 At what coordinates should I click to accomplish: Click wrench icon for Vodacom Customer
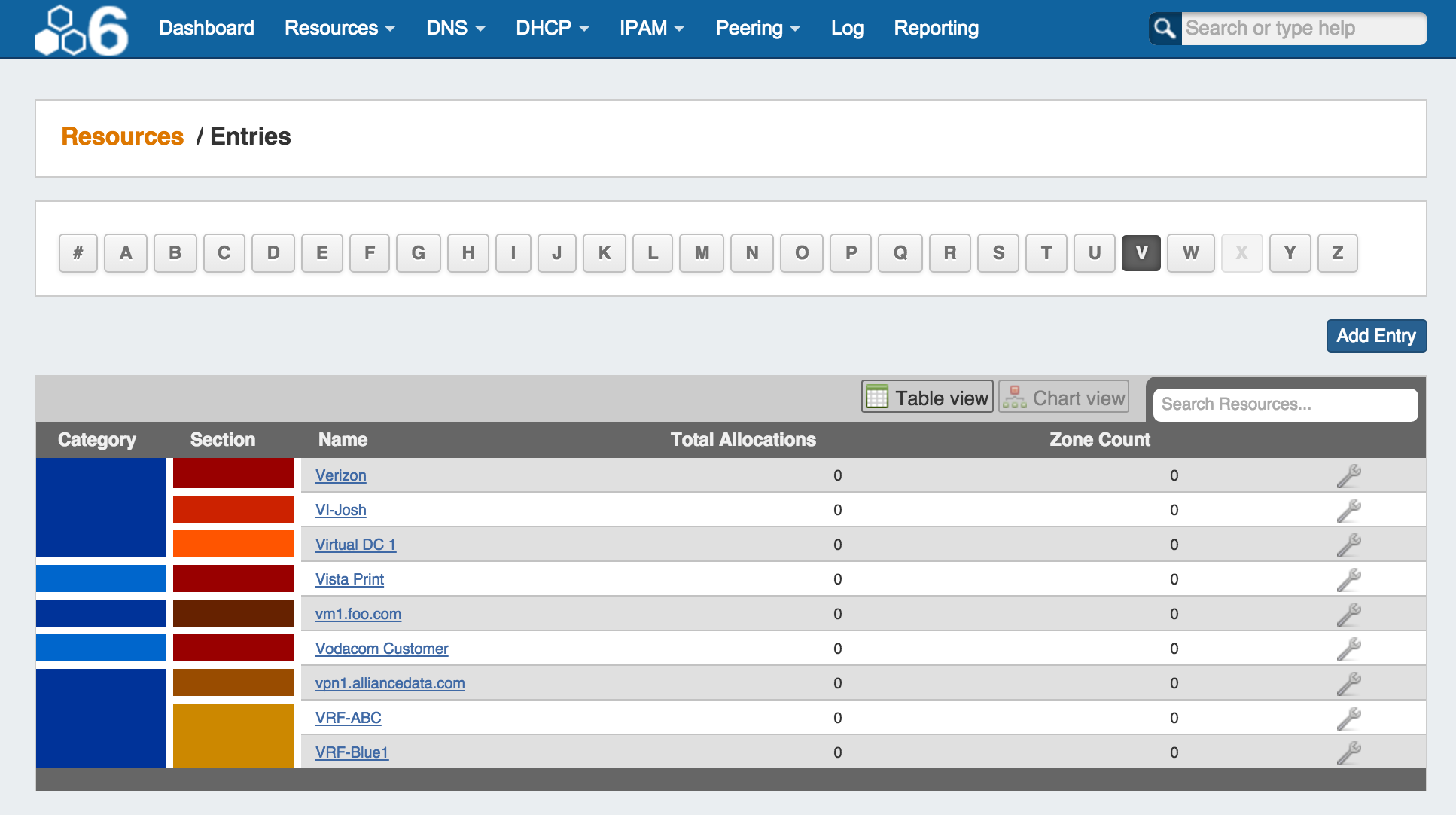pyautogui.click(x=1348, y=649)
